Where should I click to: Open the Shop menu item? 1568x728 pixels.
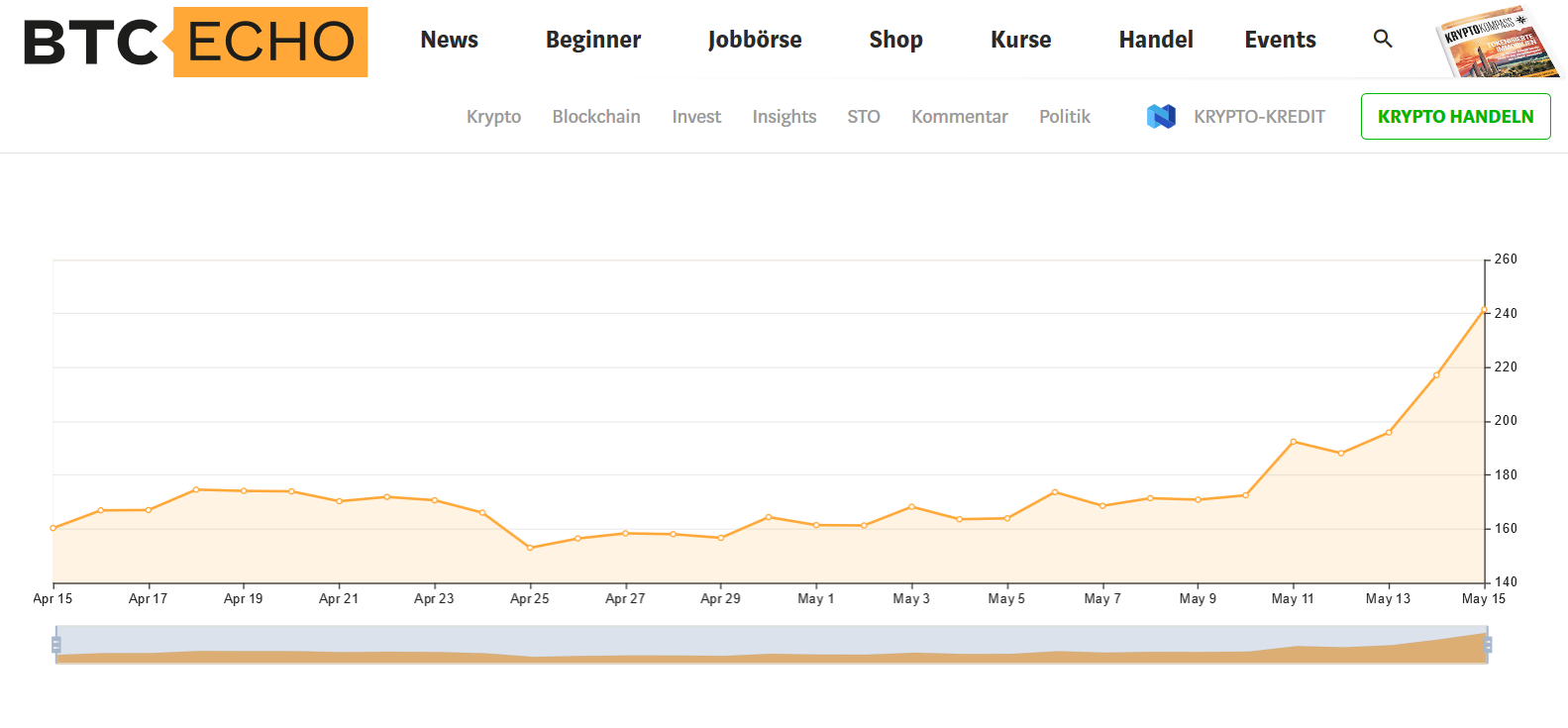(x=895, y=40)
